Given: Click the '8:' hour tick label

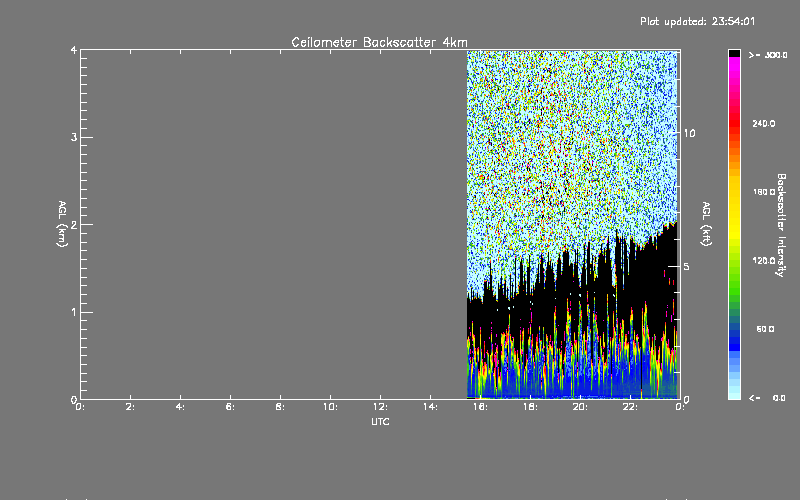Looking at the screenshot, I should 280,407.
